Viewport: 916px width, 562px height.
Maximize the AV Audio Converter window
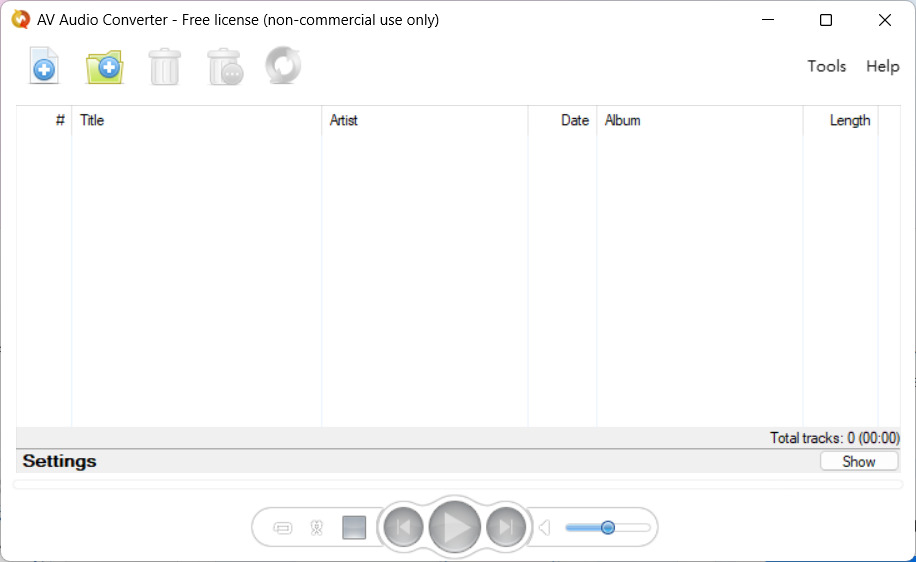(826, 20)
